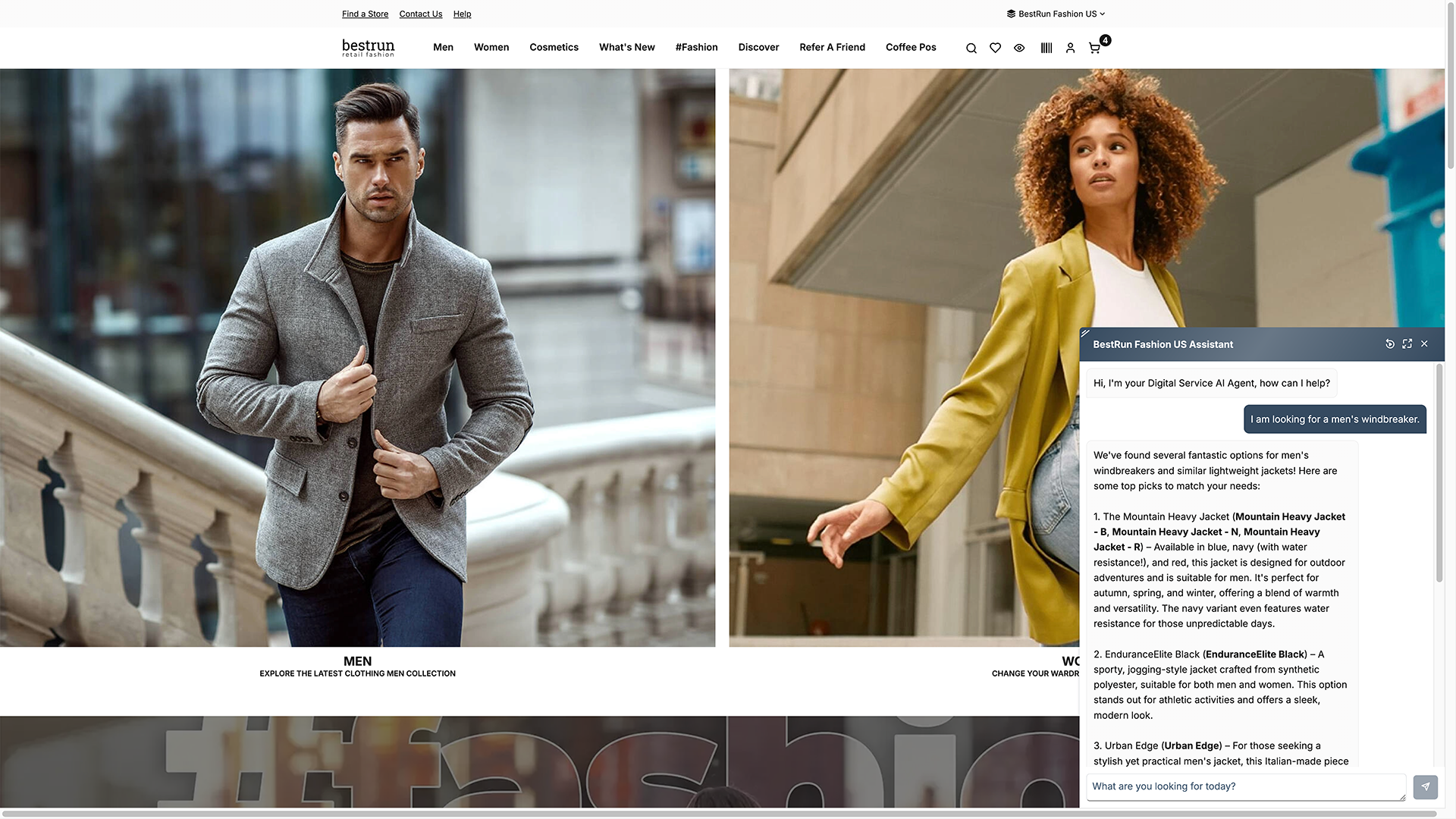The image size is (1456, 819).
Task: Open the Cosmetics menu
Action: click(x=554, y=47)
